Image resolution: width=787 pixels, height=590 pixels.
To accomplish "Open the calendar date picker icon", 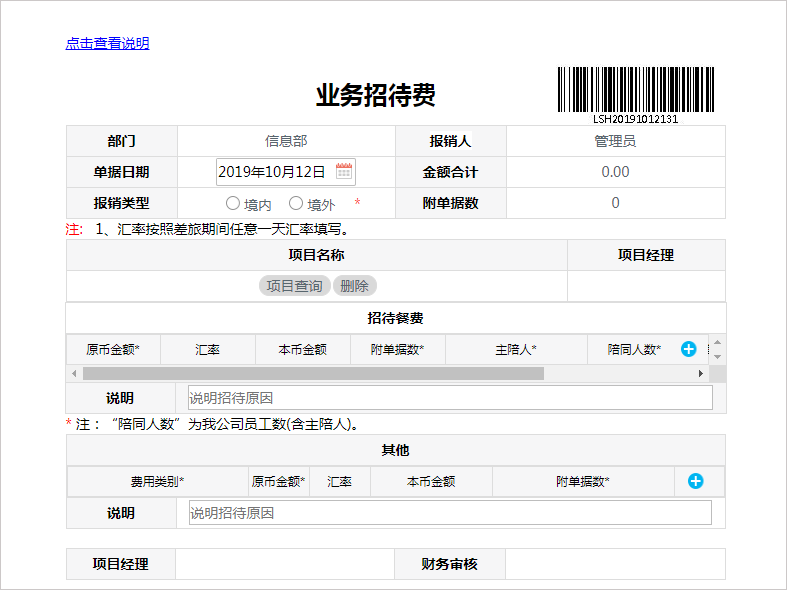I will point(343,172).
